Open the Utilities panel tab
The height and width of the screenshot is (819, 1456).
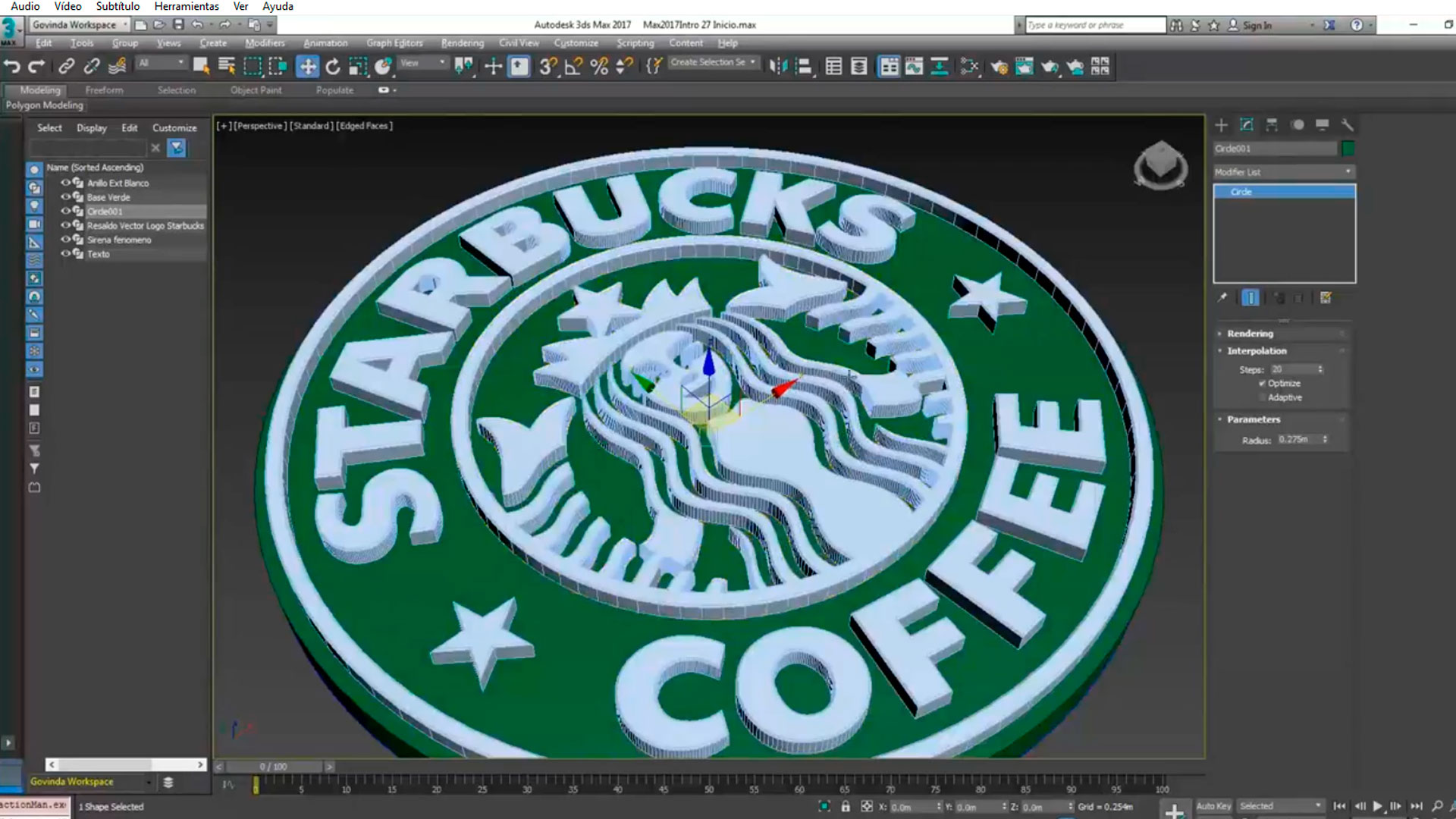pyautogui.click(x=1347, y=125)
